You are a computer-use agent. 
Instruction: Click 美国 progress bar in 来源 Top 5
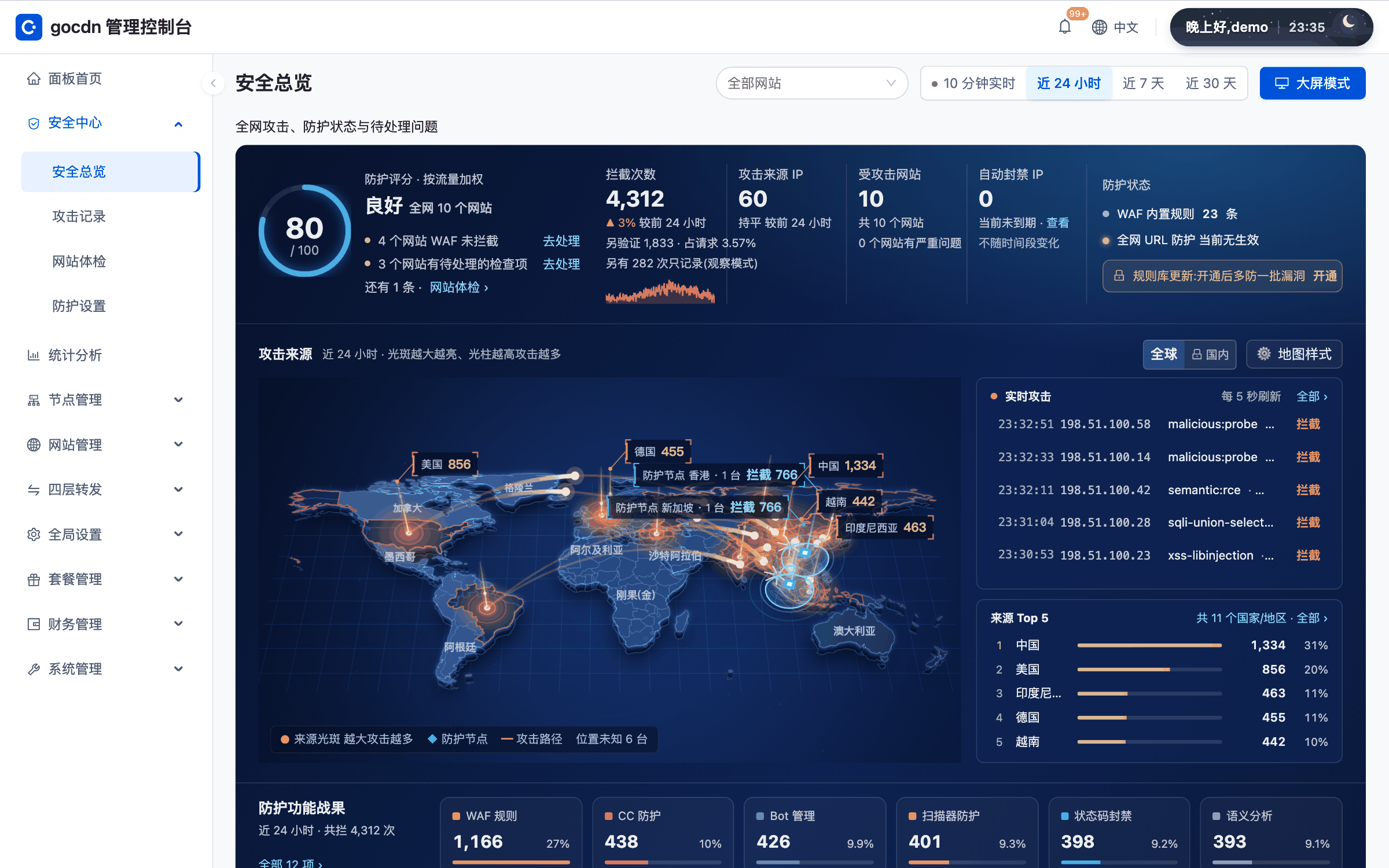click(x=1149, y=670)
